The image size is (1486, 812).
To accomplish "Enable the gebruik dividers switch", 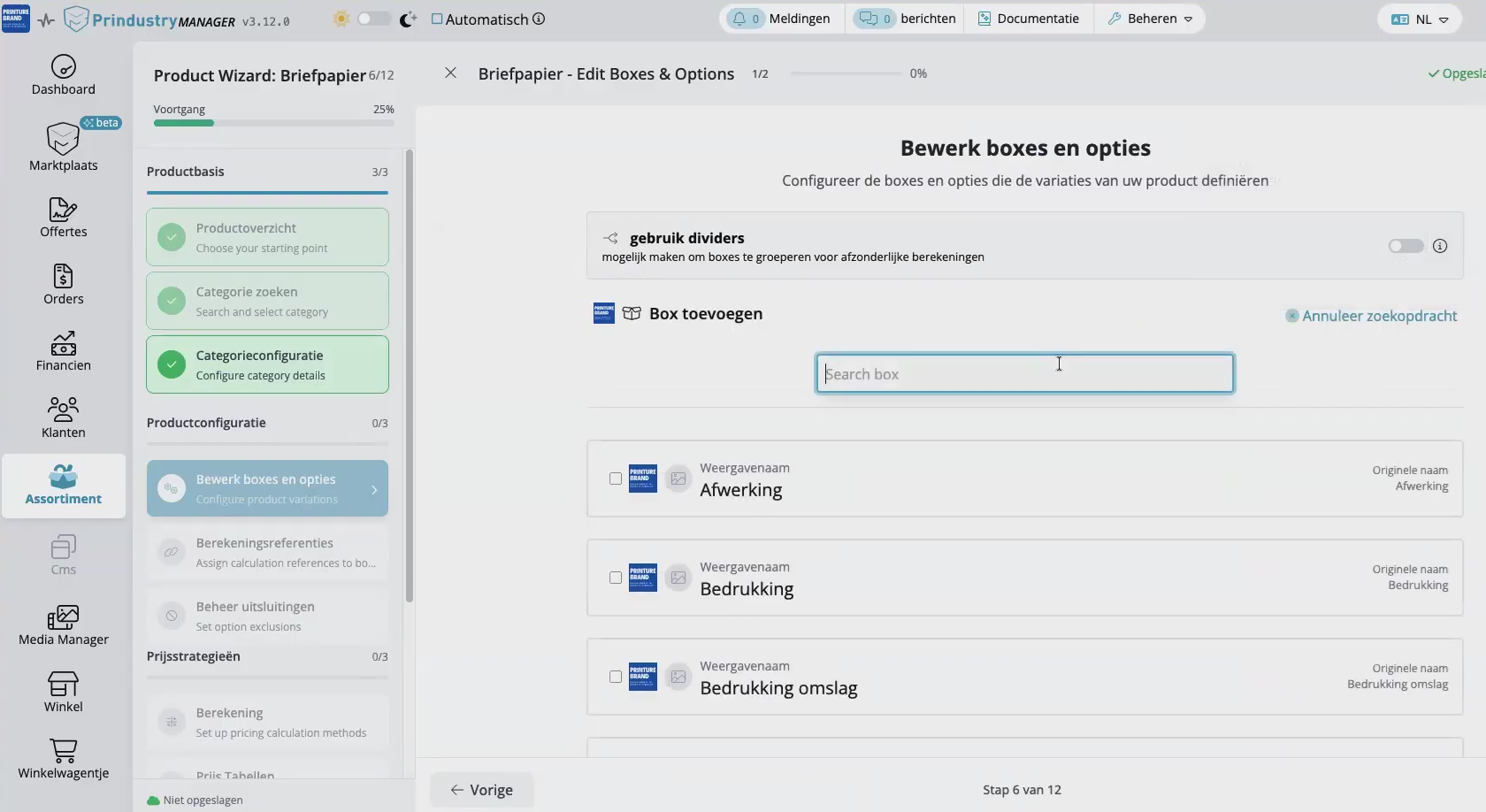I will tap(1406, 246).
